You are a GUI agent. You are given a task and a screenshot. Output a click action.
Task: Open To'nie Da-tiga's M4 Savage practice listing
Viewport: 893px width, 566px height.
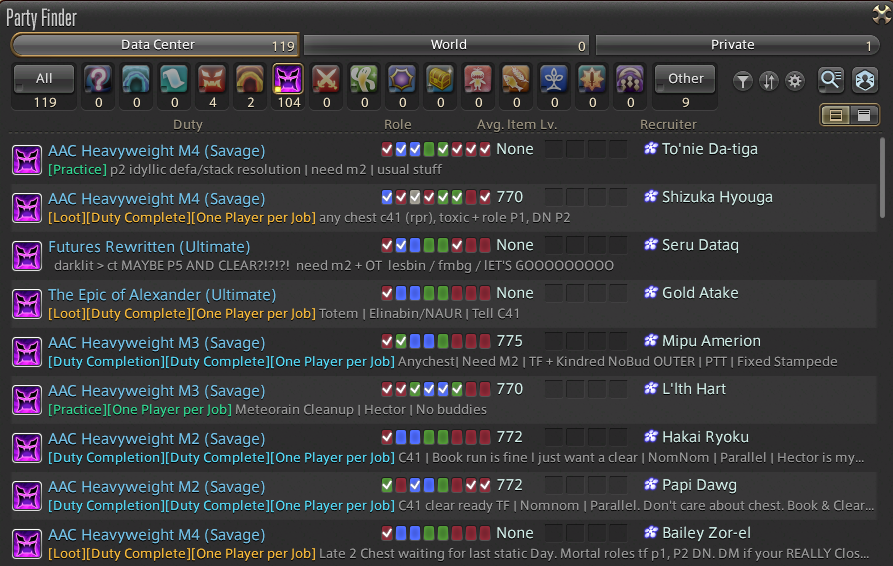443,159
